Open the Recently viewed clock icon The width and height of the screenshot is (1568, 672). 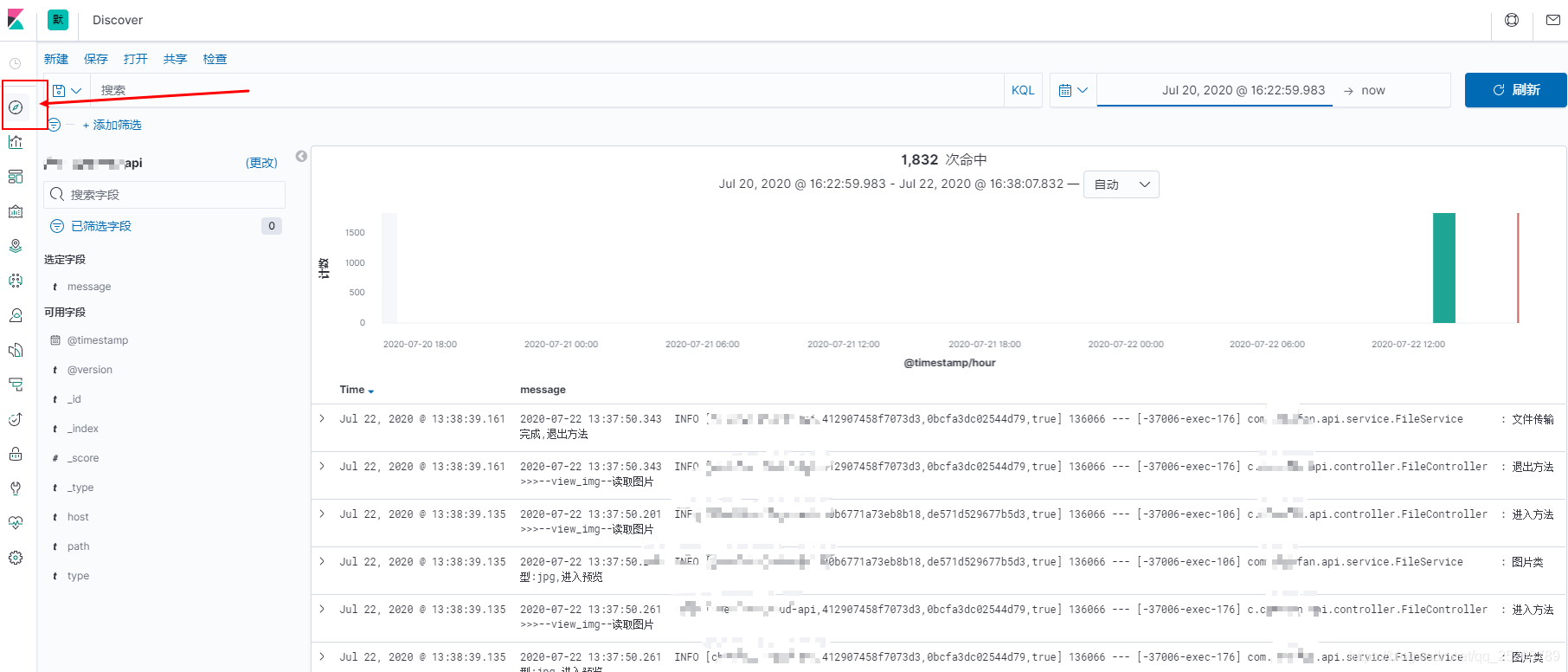tap(16, 63)
